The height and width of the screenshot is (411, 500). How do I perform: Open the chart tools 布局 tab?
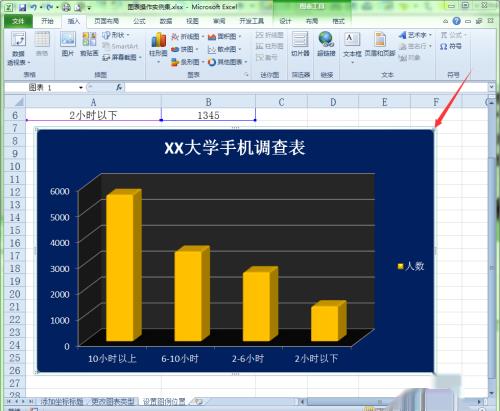312,21
